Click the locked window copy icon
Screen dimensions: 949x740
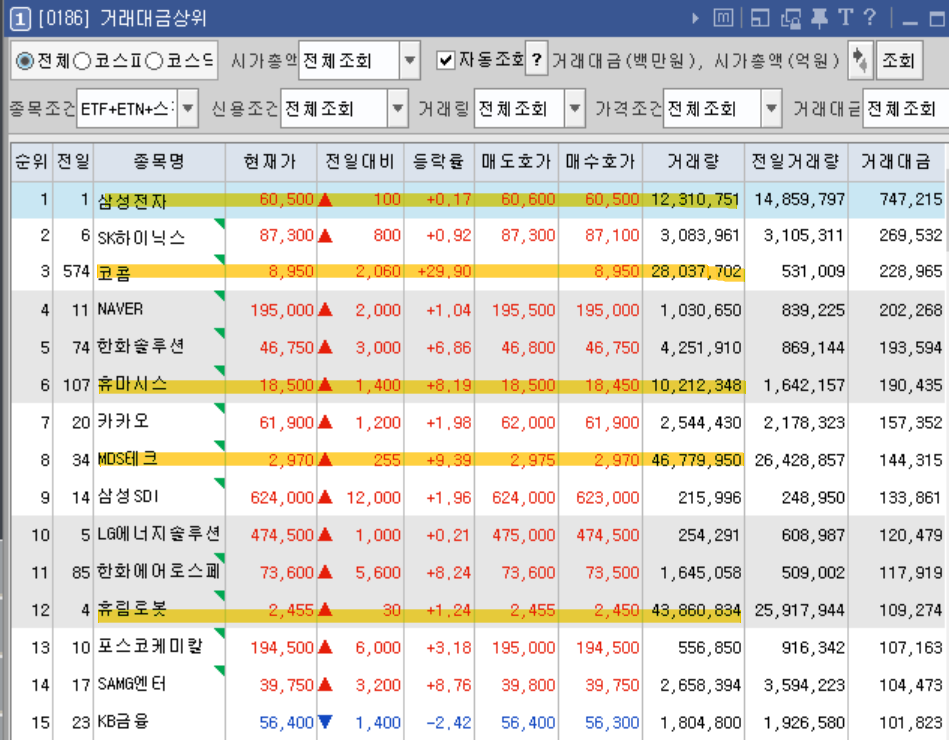(x=790, y=19)
